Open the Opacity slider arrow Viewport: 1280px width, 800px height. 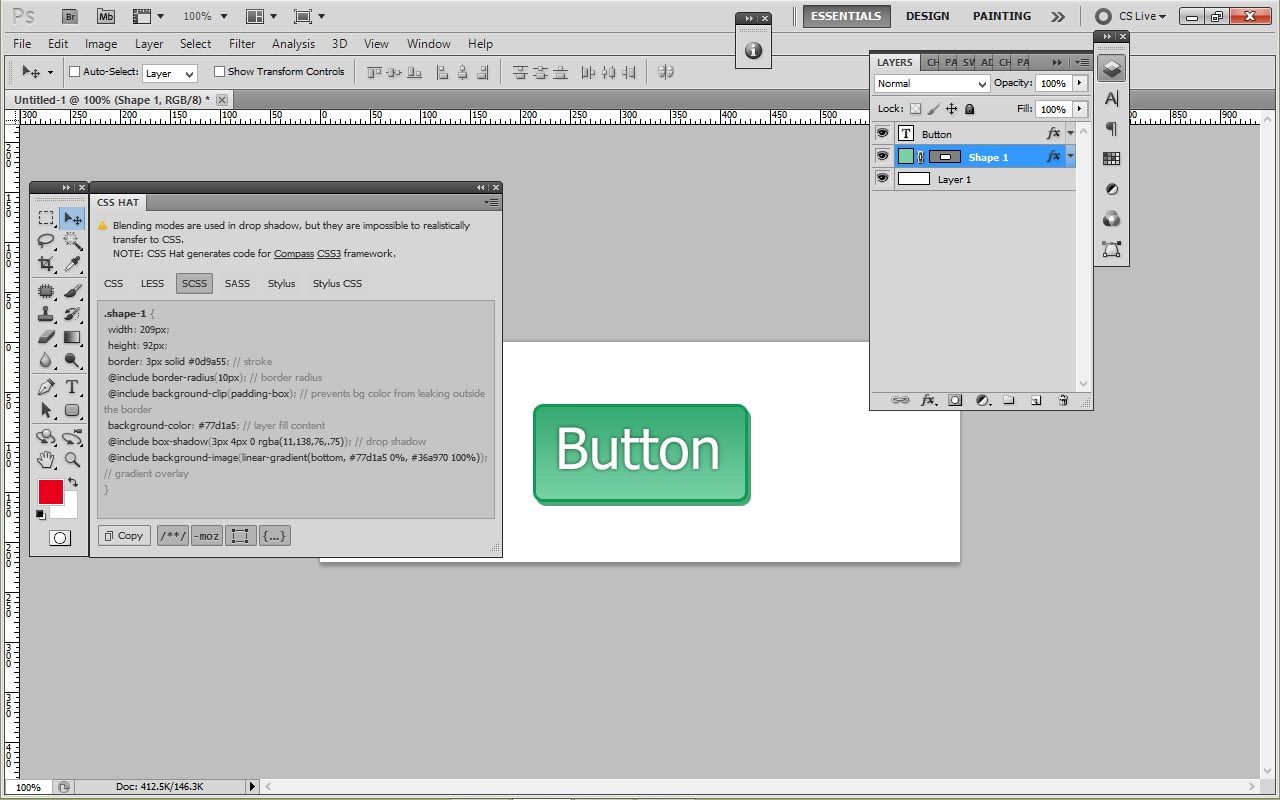pyautogui.click(x=1080, y=84)
